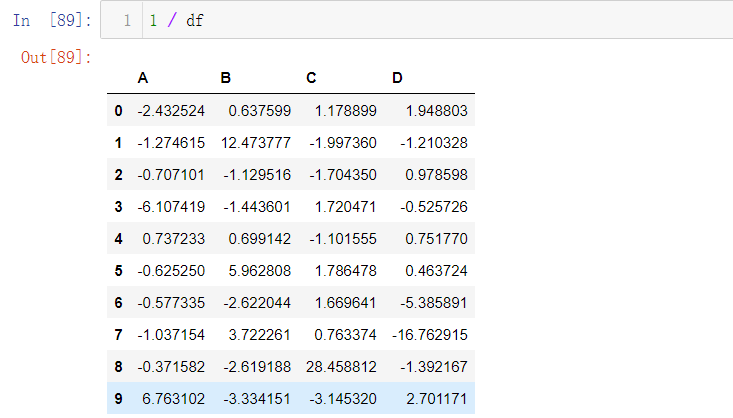Select cell value 1.948803
The height and width of the screenshot is (418, 733).
pyautogui.click(x=436, y=111)
